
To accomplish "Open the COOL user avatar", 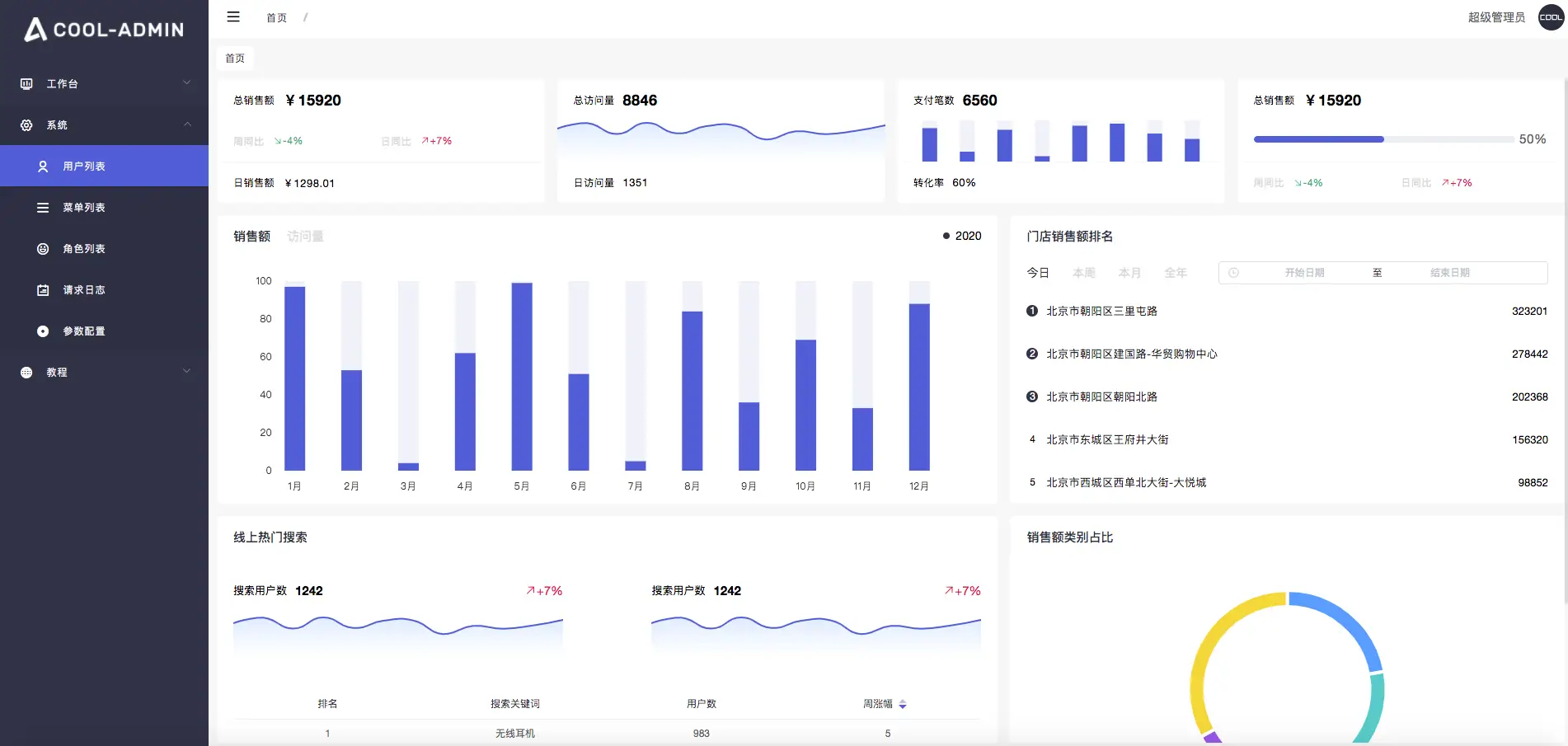I will click(1551, 17).
